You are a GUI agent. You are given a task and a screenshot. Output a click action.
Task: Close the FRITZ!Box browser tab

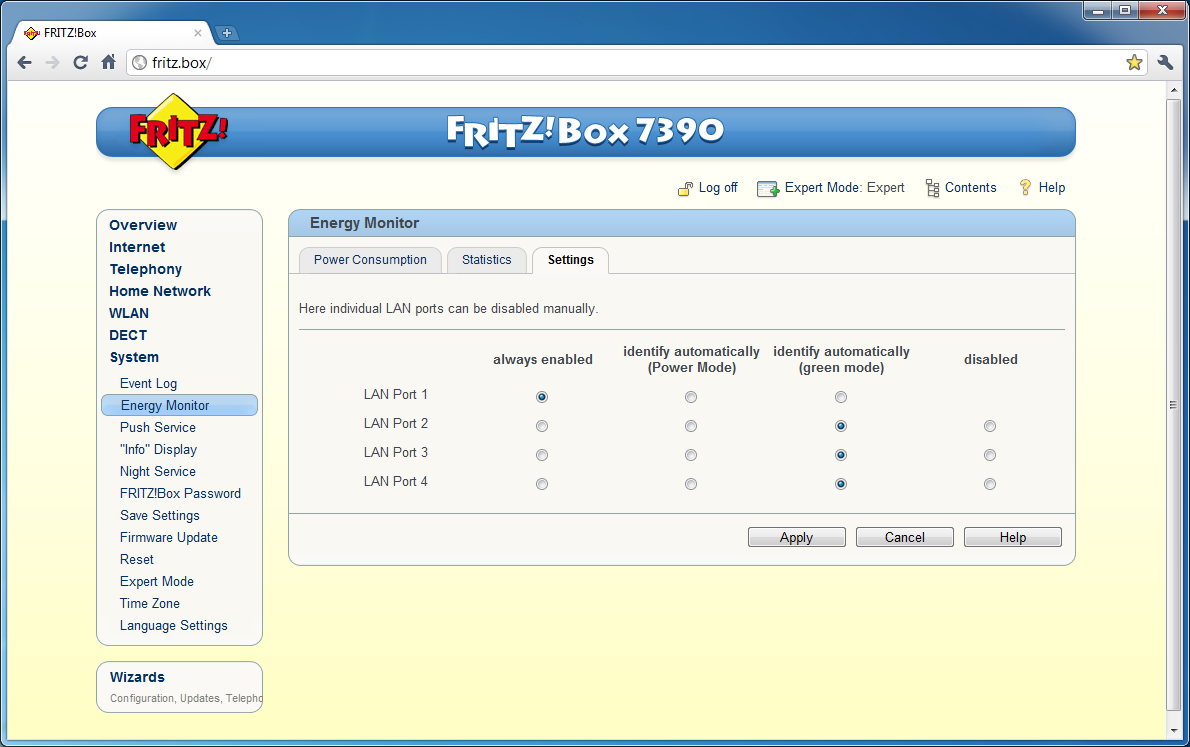(x=197, y=33)
